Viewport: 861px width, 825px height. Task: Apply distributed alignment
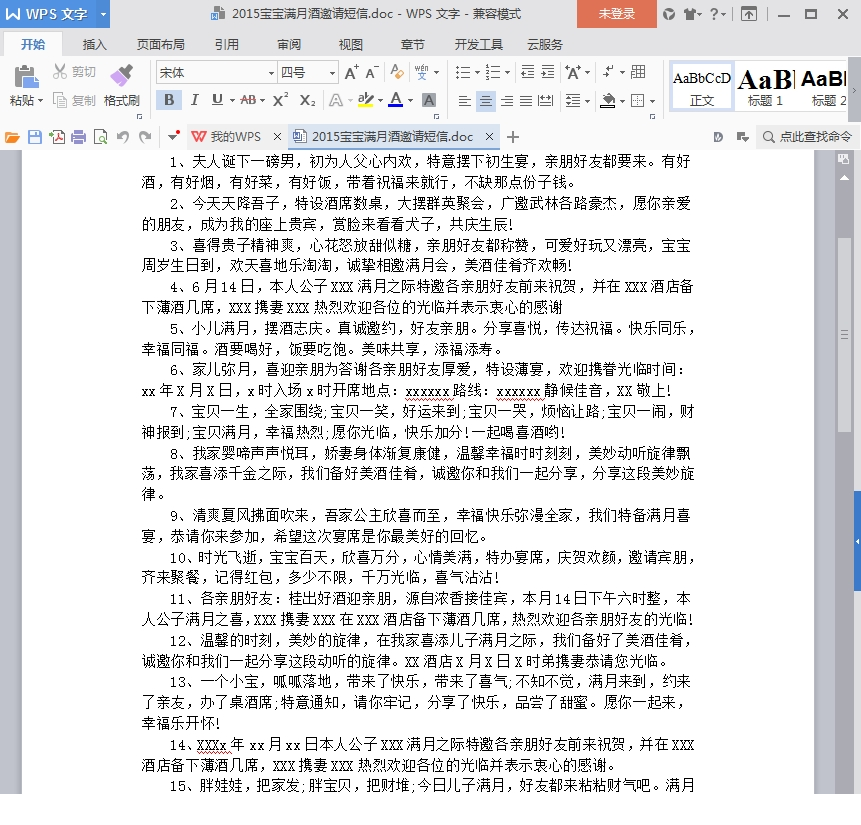point(545,101)
